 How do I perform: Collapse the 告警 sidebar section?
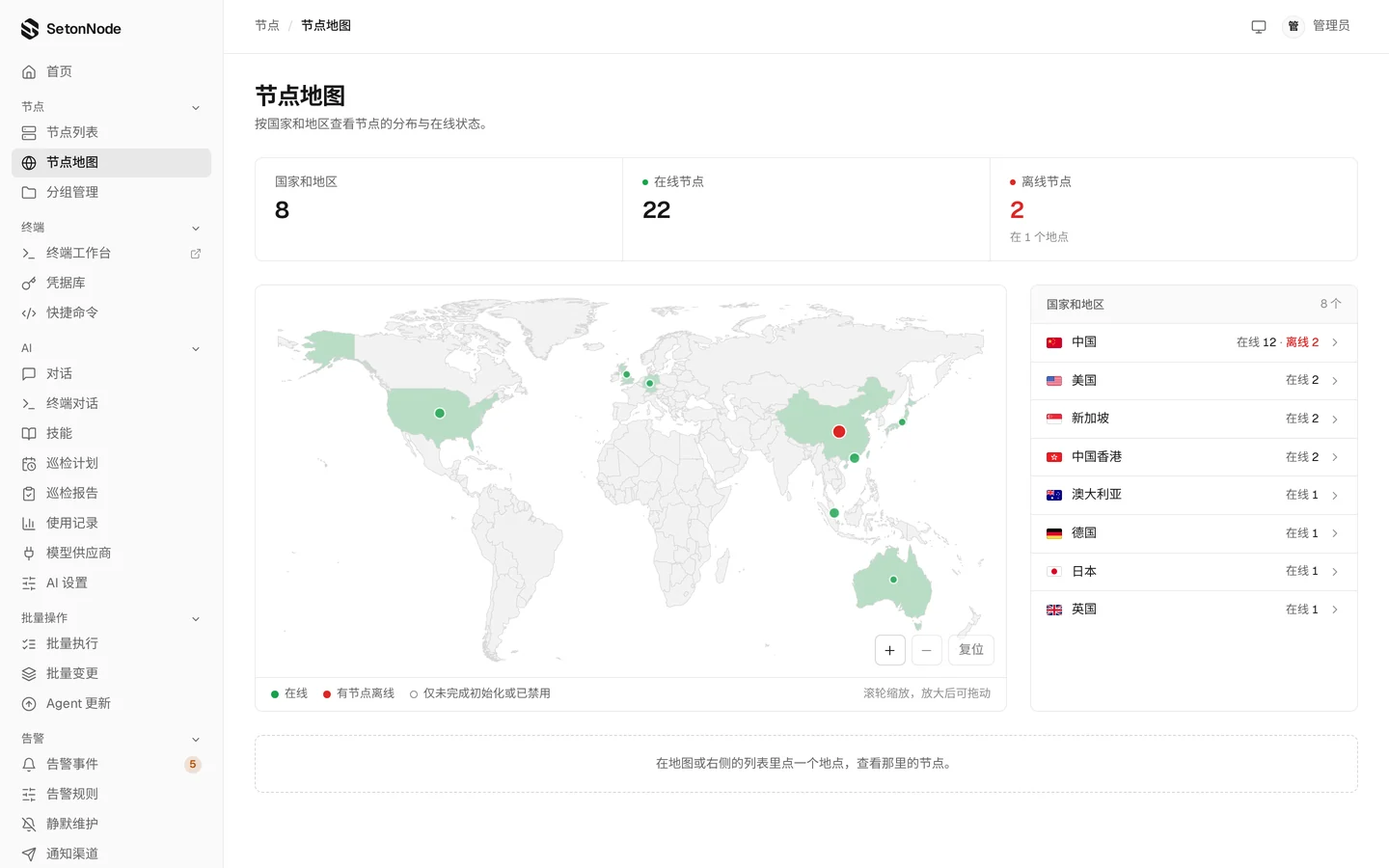196,740
